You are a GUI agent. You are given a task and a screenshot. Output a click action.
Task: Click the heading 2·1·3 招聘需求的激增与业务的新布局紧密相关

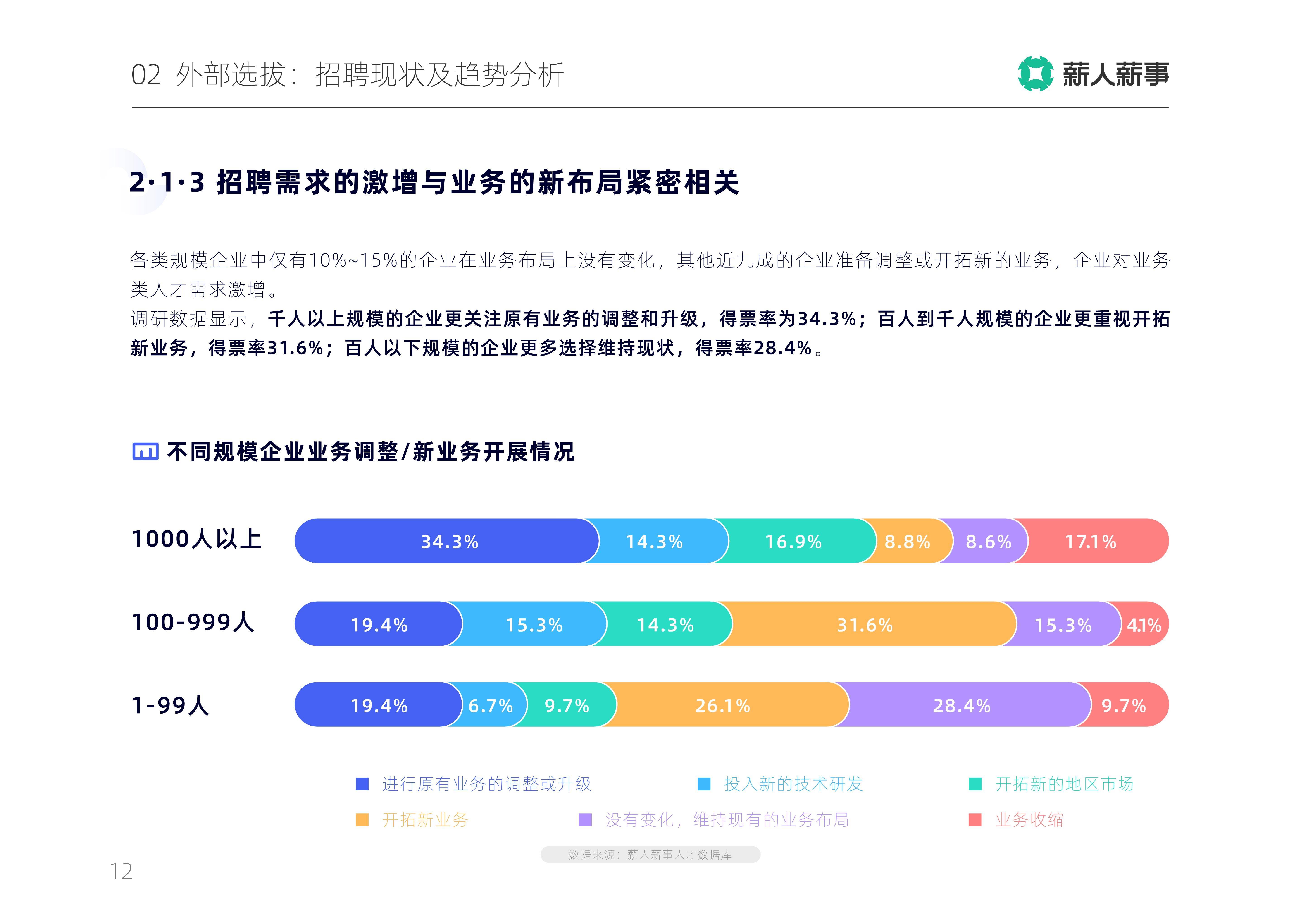point(435,183)
